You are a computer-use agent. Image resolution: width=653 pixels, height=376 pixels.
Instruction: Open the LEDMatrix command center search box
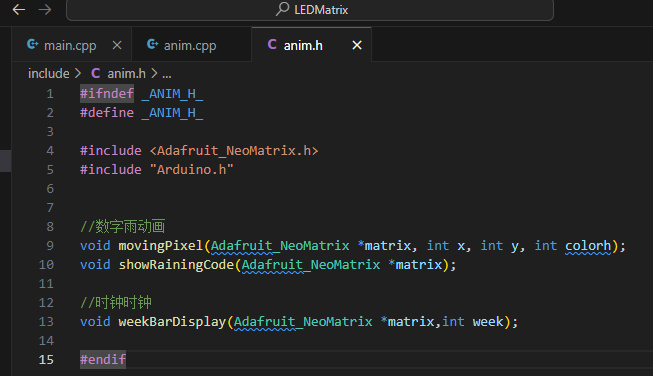310,10
